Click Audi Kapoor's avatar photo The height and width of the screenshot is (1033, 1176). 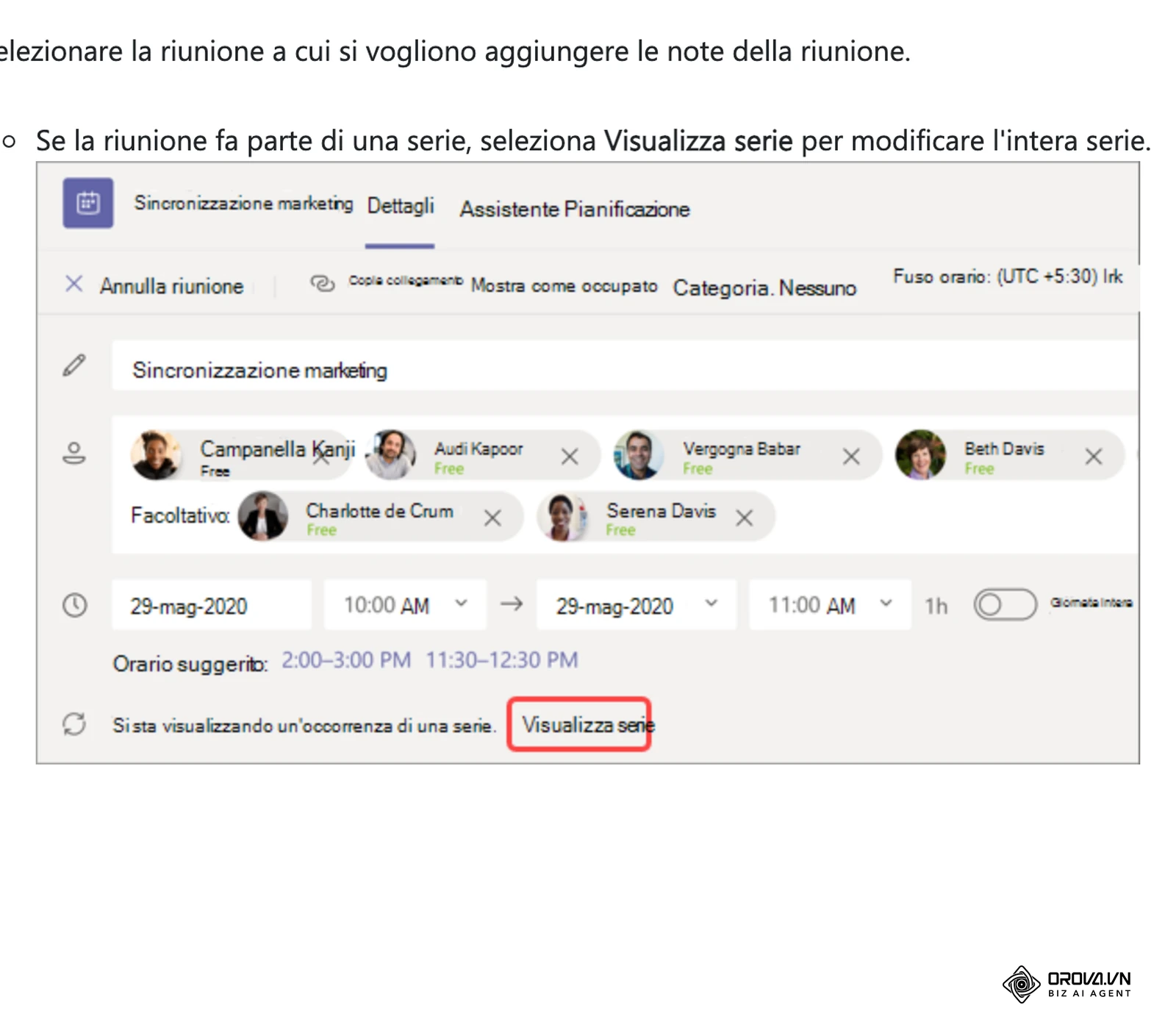point(390,455)
